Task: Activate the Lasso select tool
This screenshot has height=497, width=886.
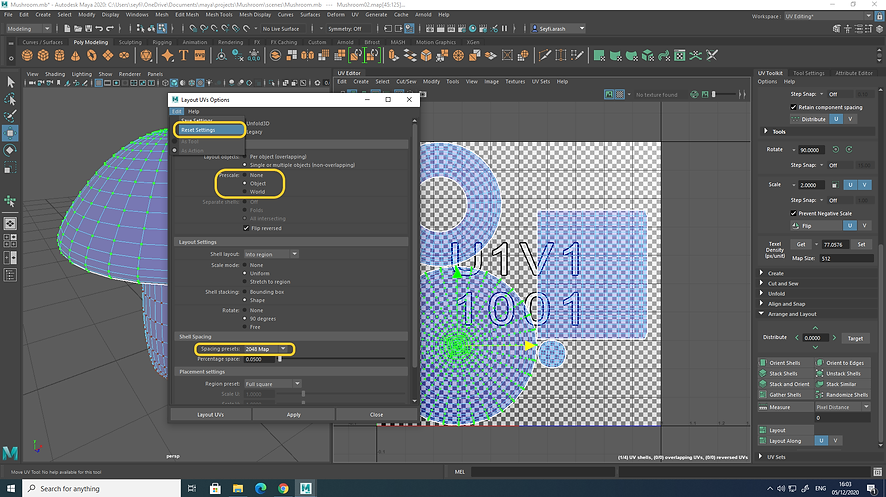Action: [10, 99]
